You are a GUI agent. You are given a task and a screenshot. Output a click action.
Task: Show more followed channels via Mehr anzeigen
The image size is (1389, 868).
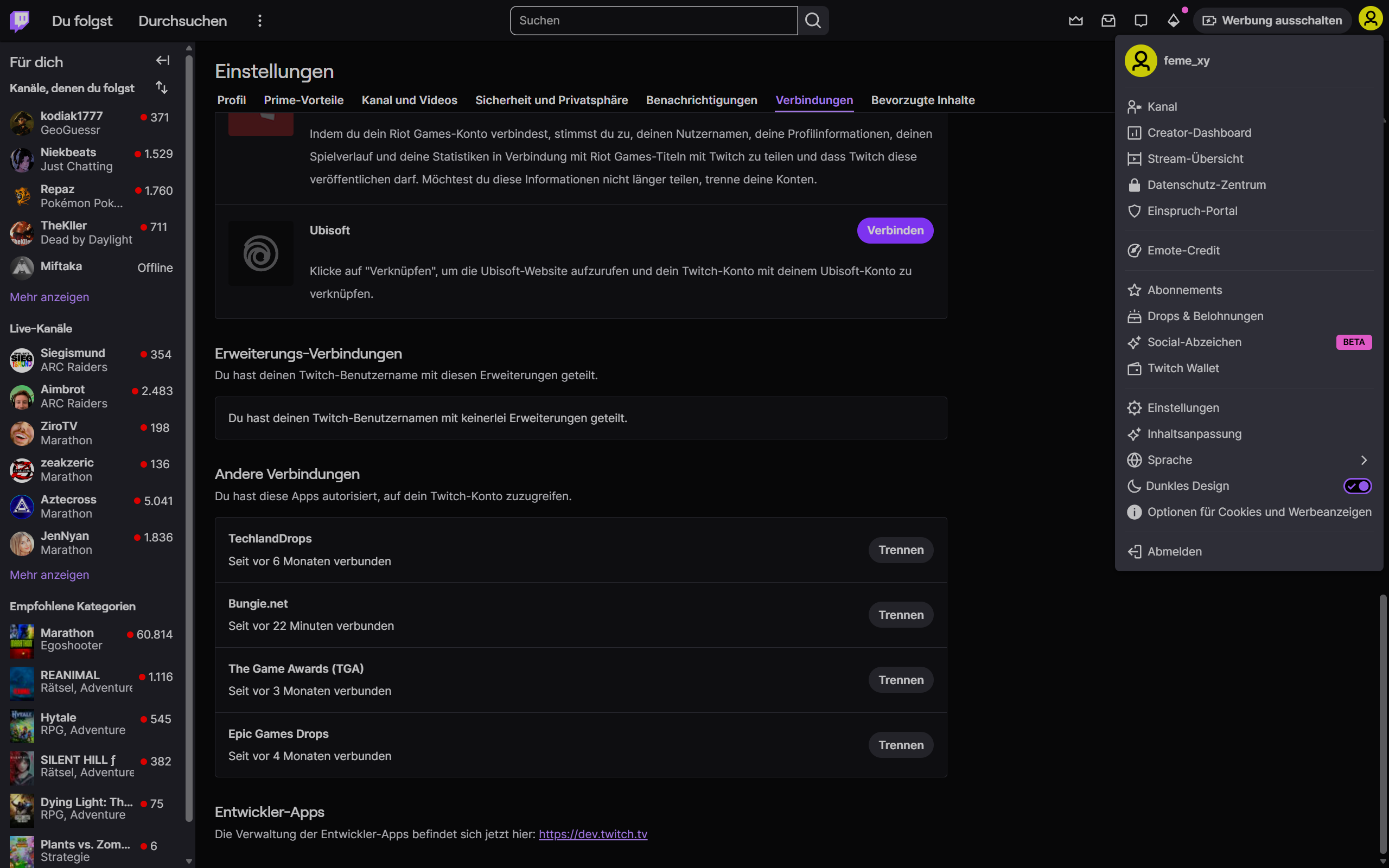tap(49, 297)
